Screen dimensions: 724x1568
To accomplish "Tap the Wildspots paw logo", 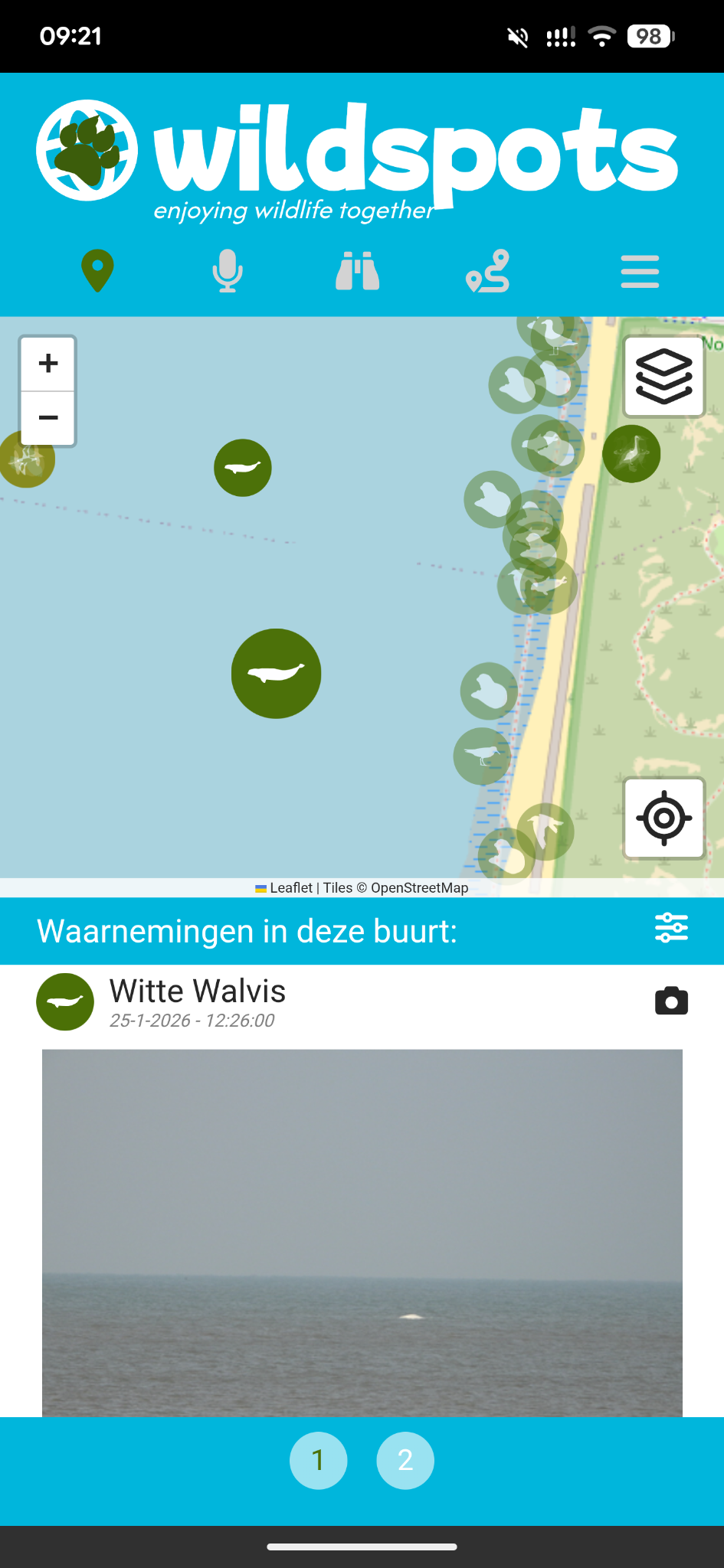I will click(x=87, y=150).
